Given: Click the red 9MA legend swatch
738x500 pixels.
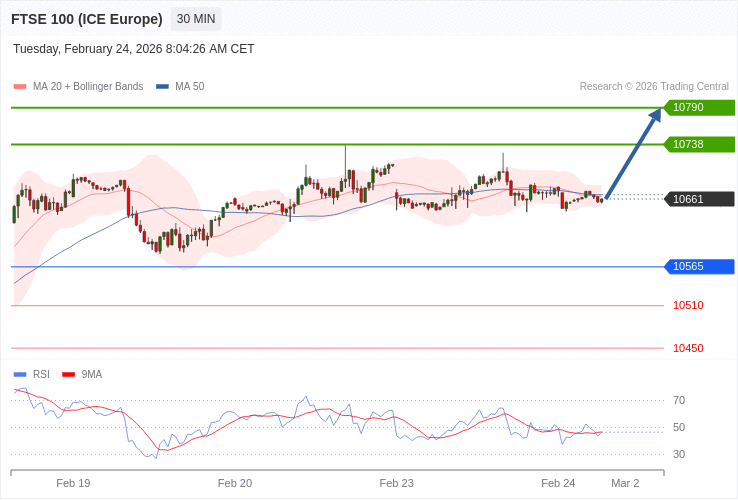Looking at the screenshot, I should 69,375.
